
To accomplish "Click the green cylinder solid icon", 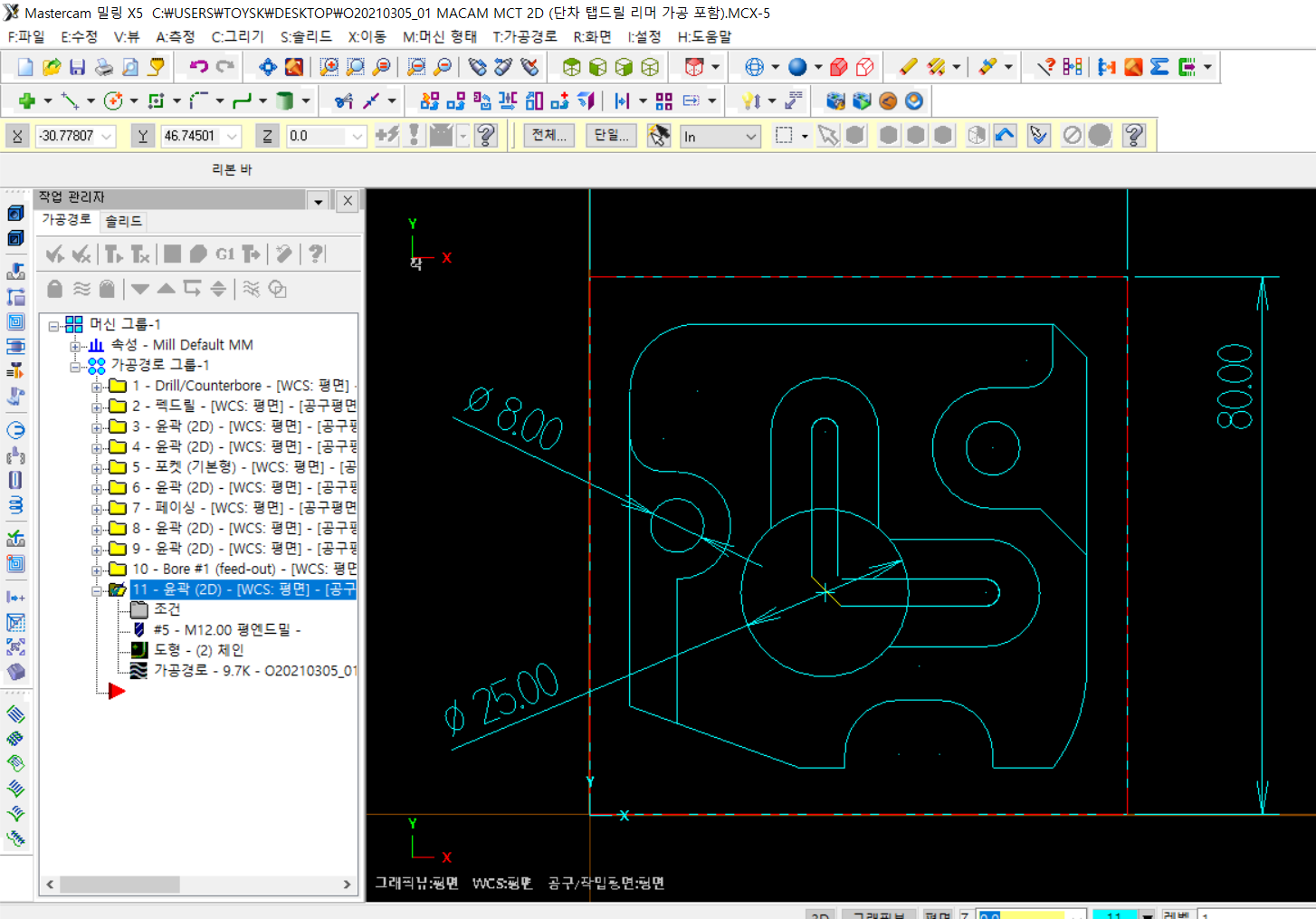I will coord(285,101).
